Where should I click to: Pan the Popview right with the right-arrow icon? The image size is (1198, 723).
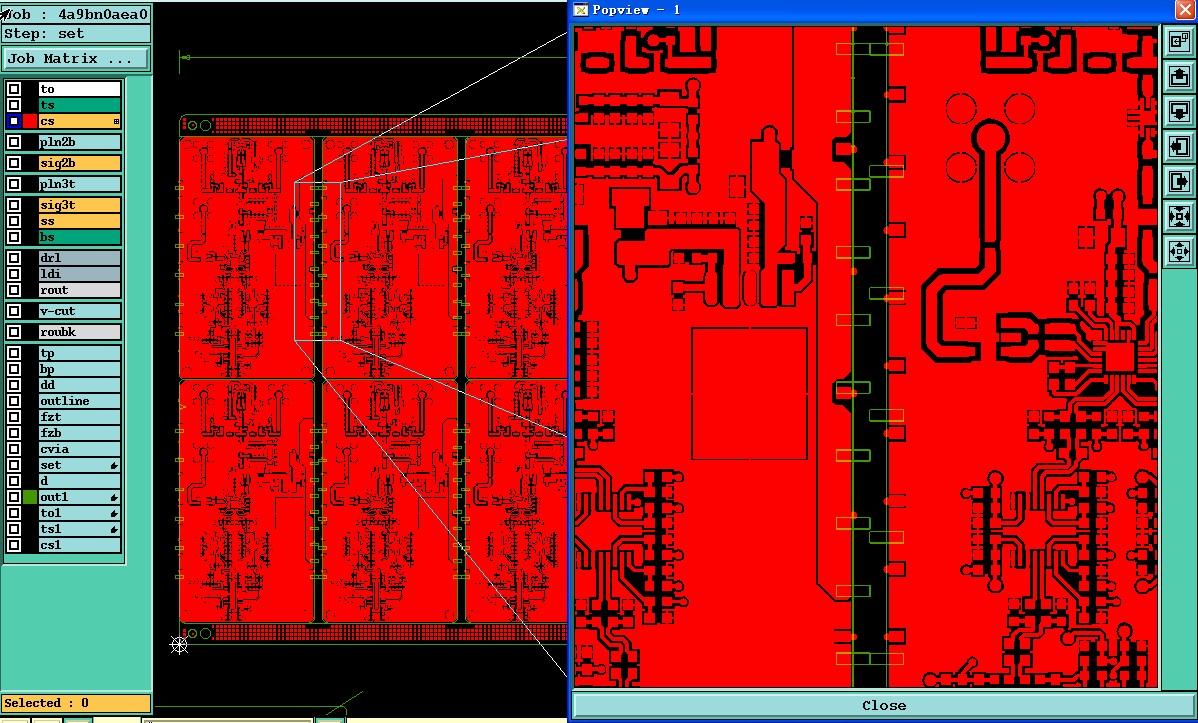pyautogui.click(x=1179, y=181)
